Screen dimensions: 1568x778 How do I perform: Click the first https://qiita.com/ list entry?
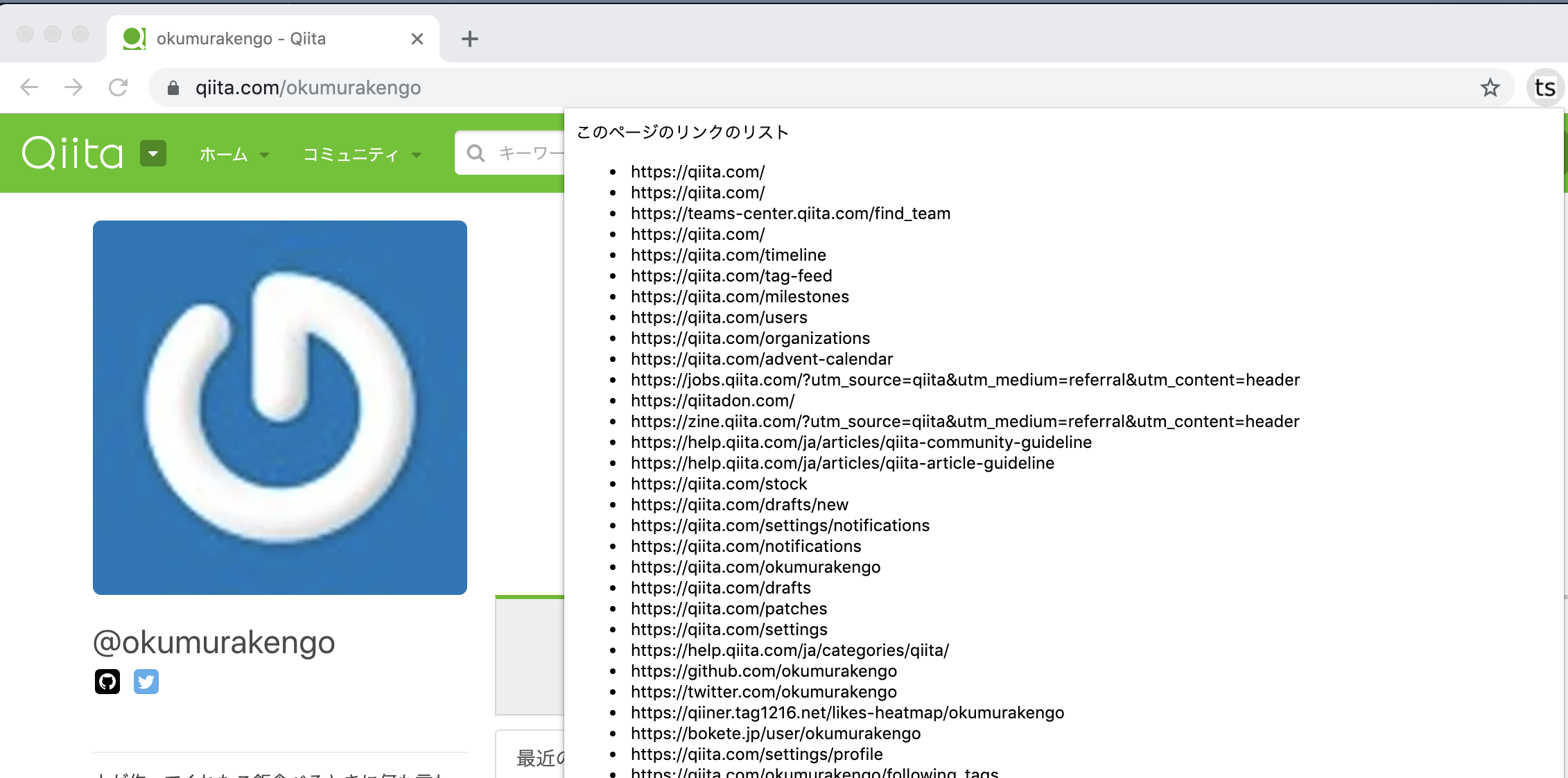698,172
